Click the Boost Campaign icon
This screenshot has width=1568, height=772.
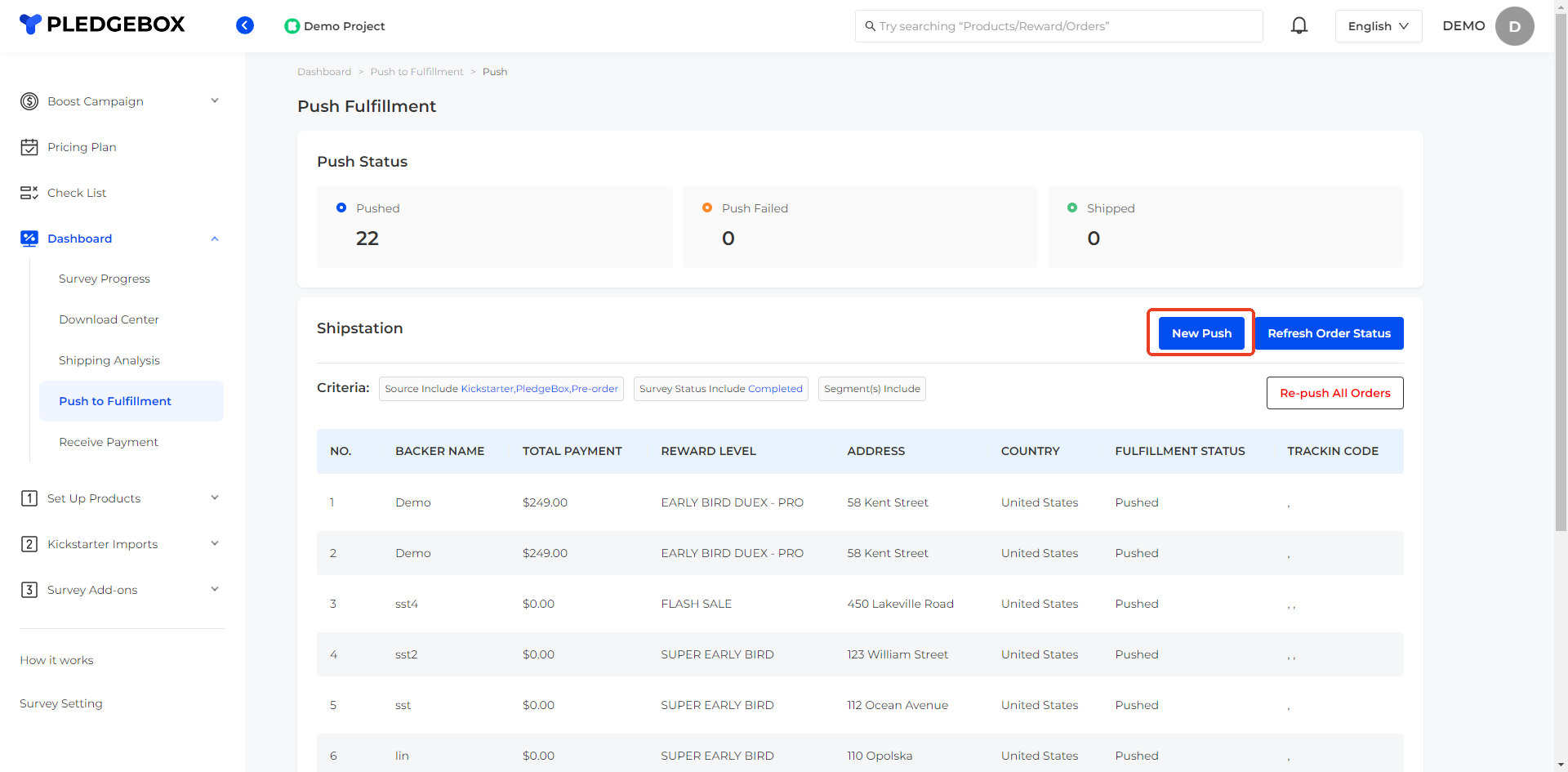[x=29, y=101]
